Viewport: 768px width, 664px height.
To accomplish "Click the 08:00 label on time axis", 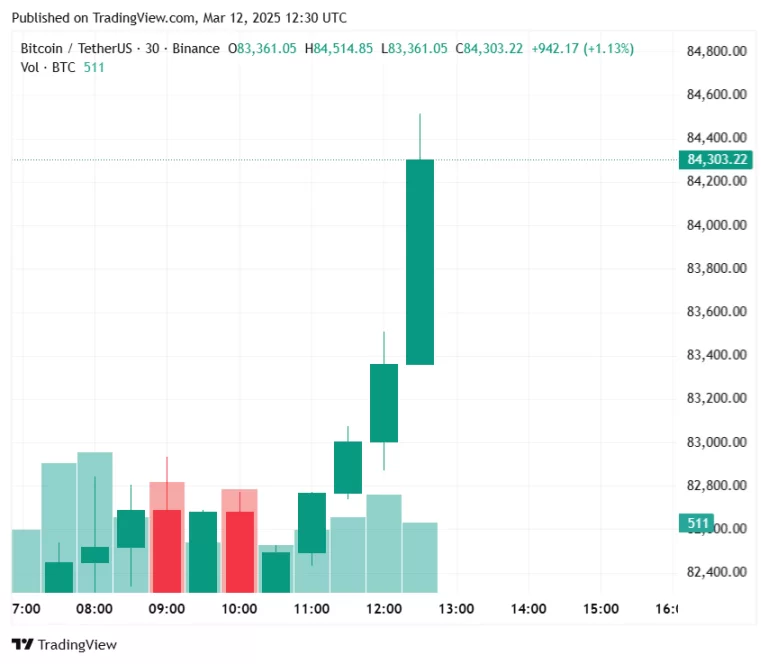I will [x=94, y=609].
